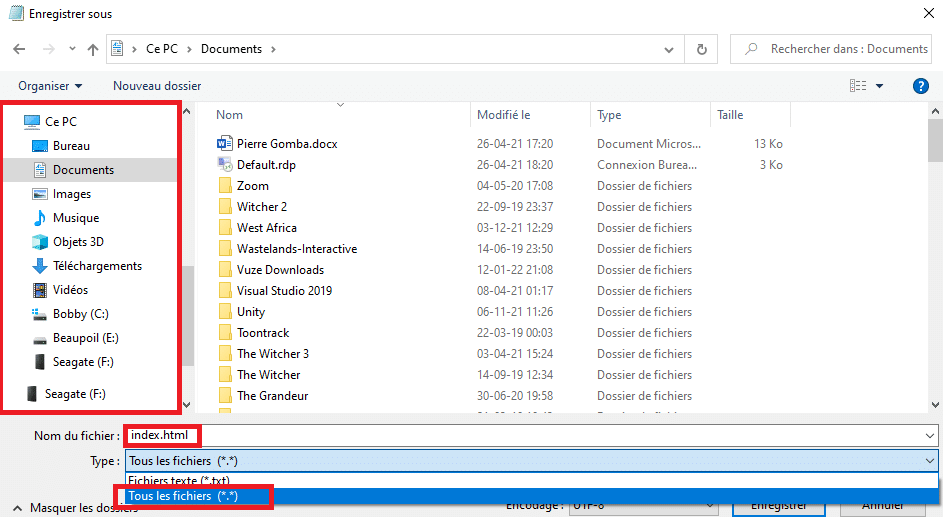Open the help question mark icon

921,86
